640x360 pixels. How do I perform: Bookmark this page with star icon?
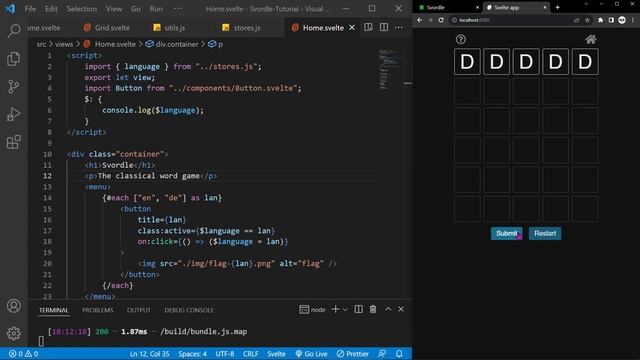(x=587, y=20)
